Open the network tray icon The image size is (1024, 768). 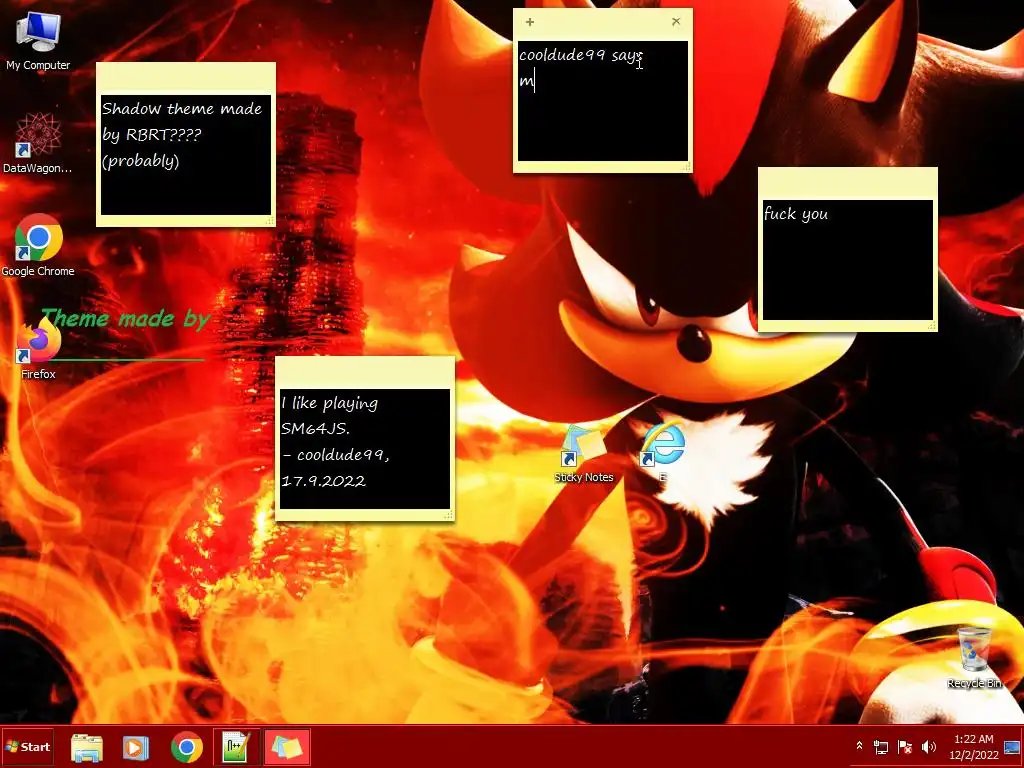tap(881, 746)
